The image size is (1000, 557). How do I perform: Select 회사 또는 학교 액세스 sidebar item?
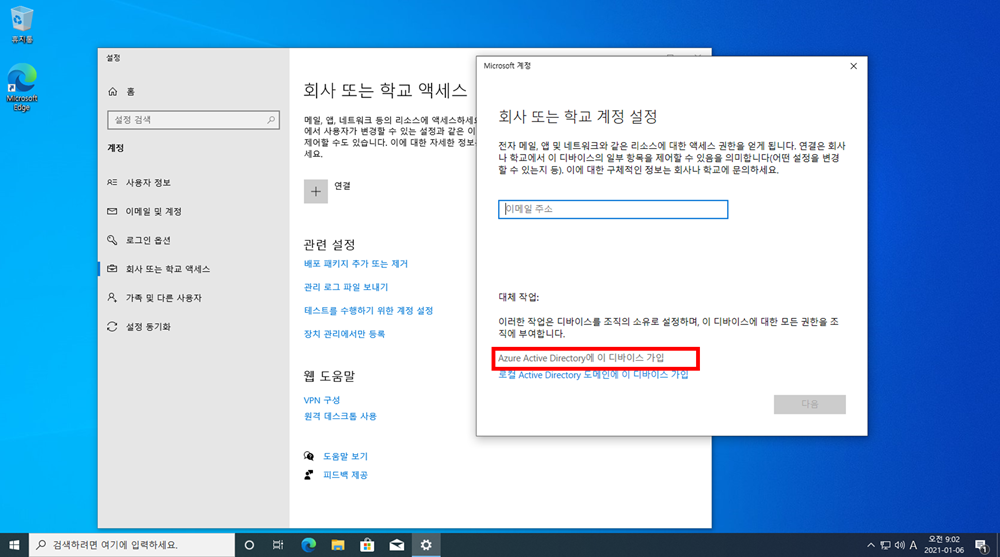tap(159, 269)
